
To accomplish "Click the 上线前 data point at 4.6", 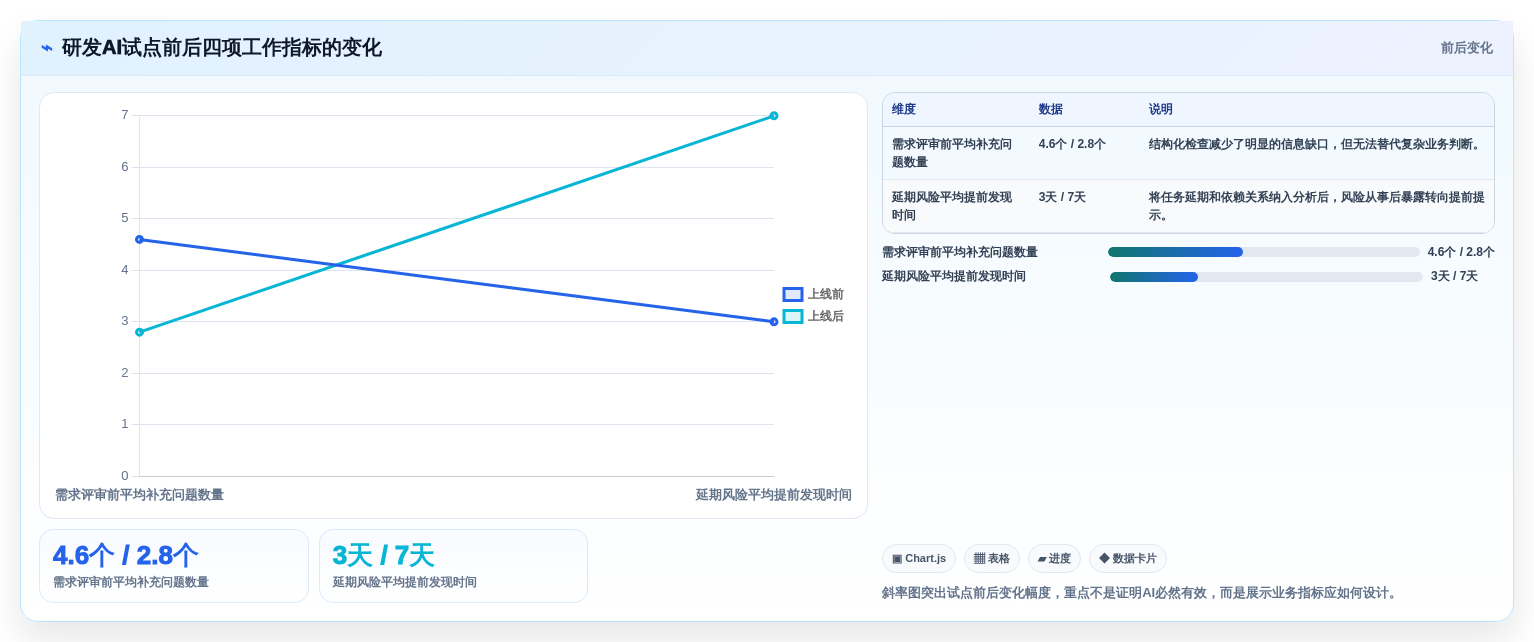I will [140, 239].
